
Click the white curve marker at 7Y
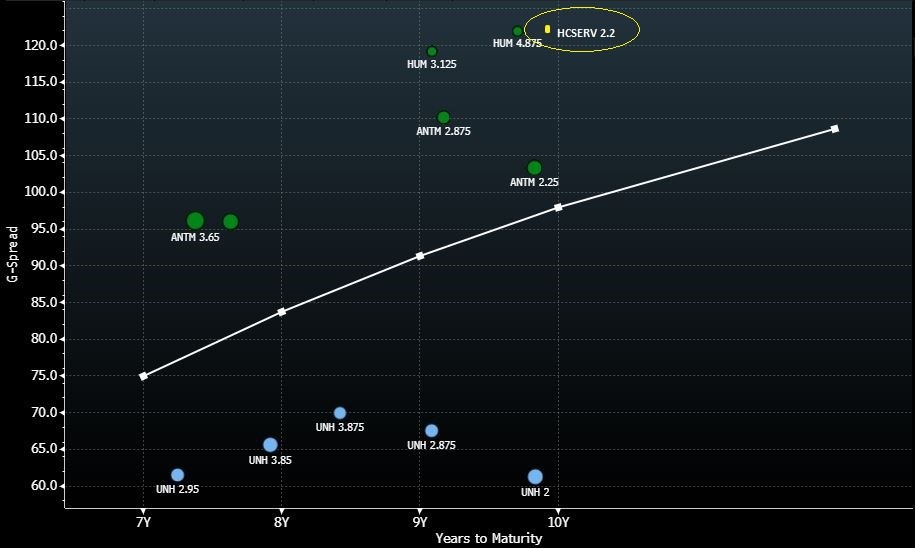pos(143,376)
